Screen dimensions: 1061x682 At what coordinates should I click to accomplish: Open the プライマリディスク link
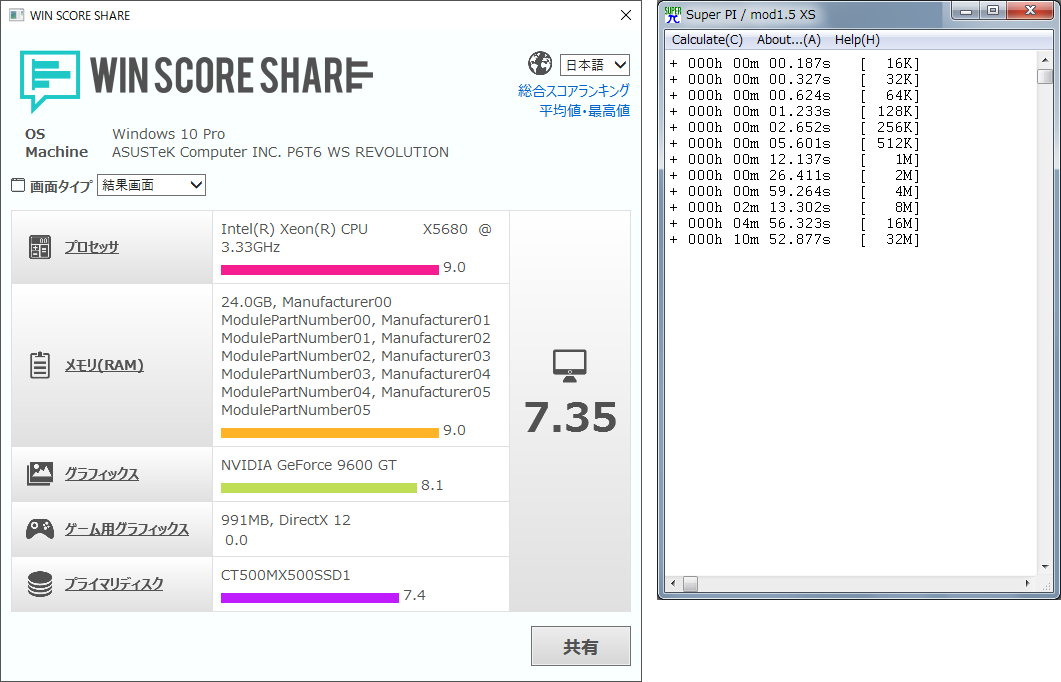pyautogui.click(x=114, y=584)
